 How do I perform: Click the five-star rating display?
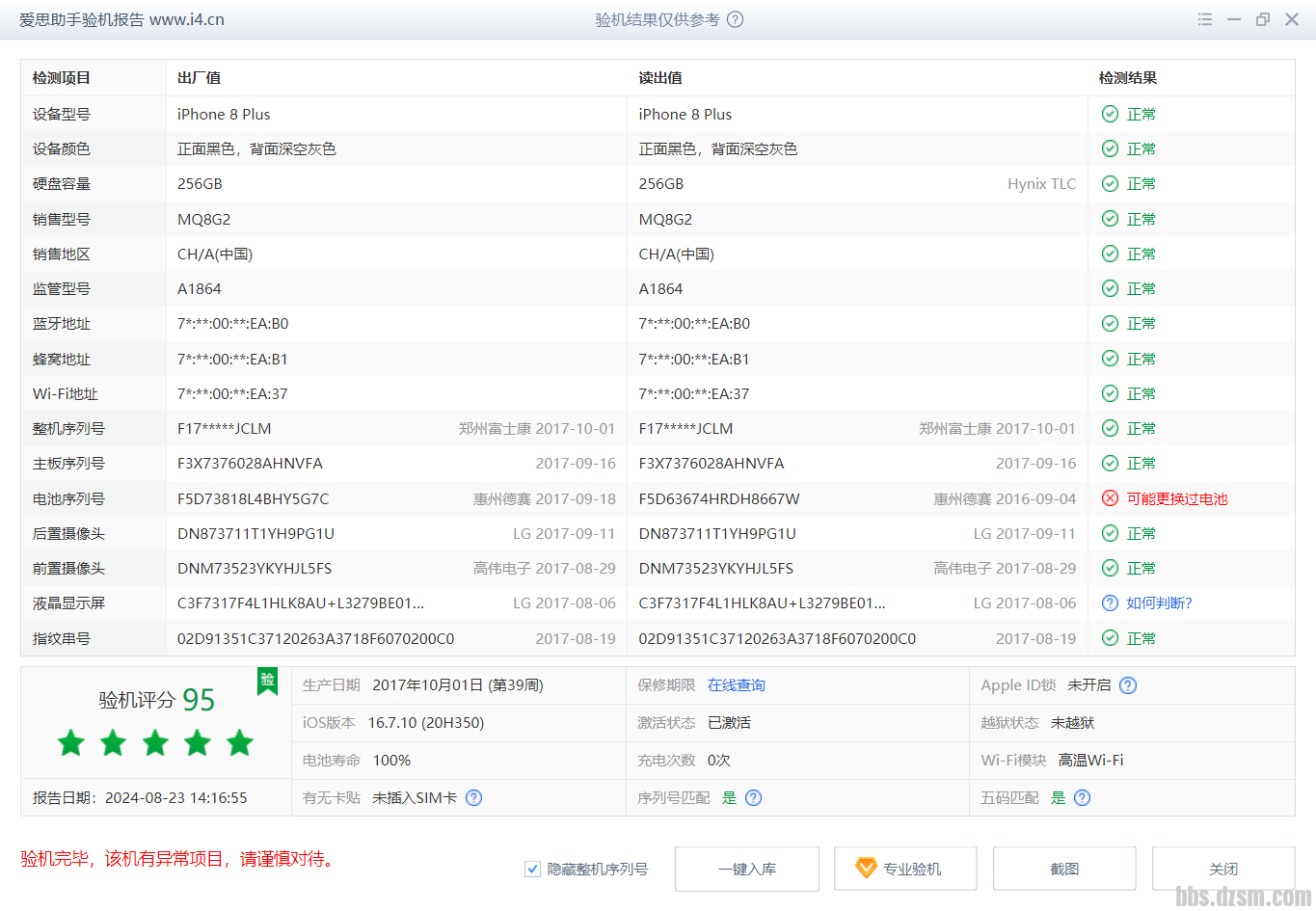155,743
